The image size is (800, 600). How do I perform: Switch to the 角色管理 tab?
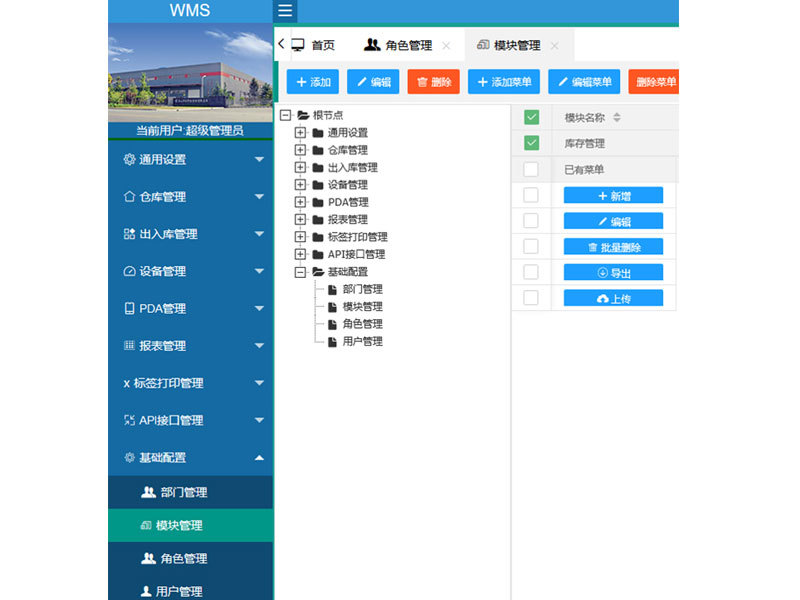pos(400,45)
